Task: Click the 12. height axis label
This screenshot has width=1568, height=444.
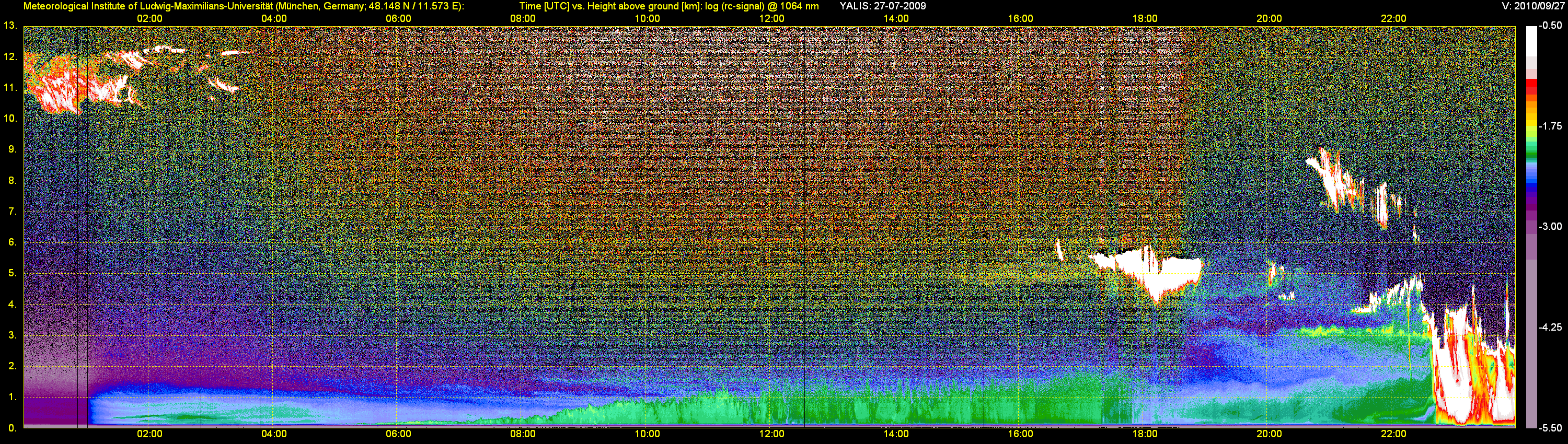Action: pyautogui.click(x=10, y=56)
